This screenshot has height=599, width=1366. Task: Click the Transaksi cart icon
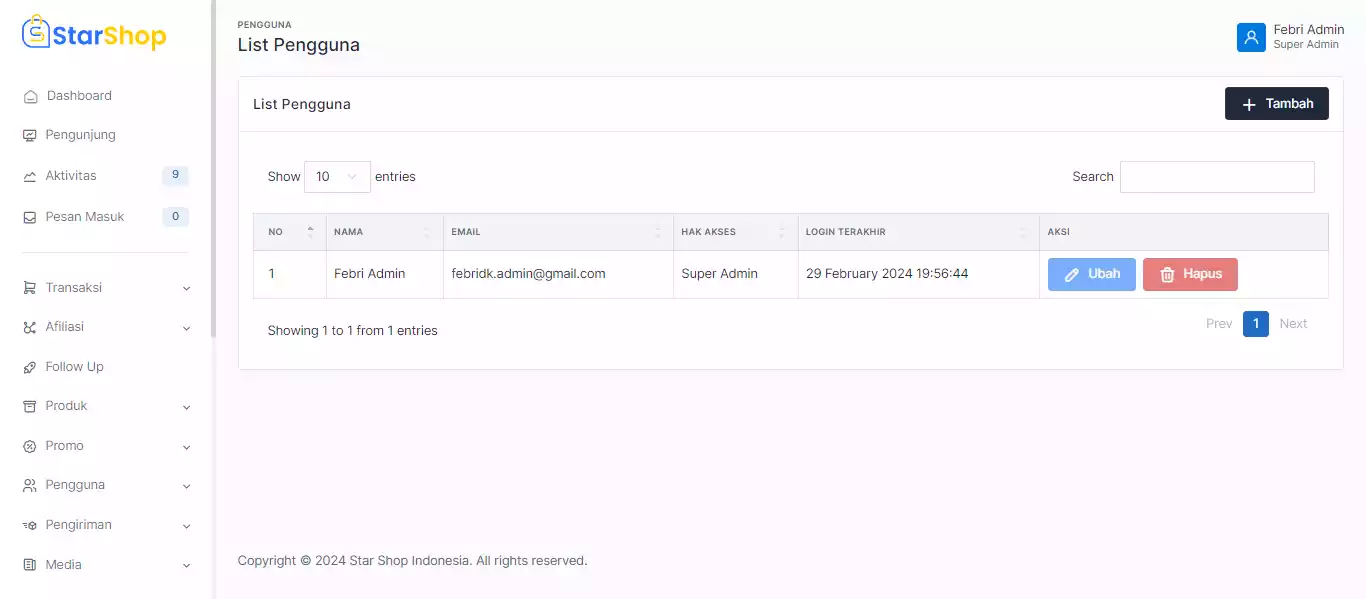coord(30,288)
